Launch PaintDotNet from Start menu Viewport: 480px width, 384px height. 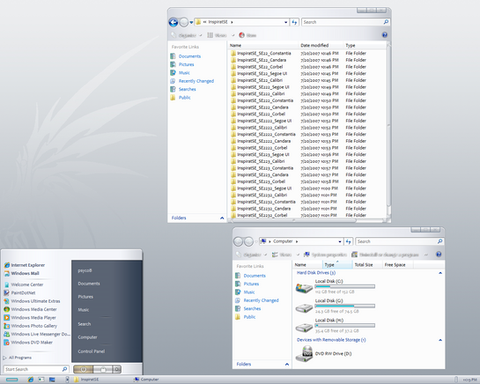(20, 293)
